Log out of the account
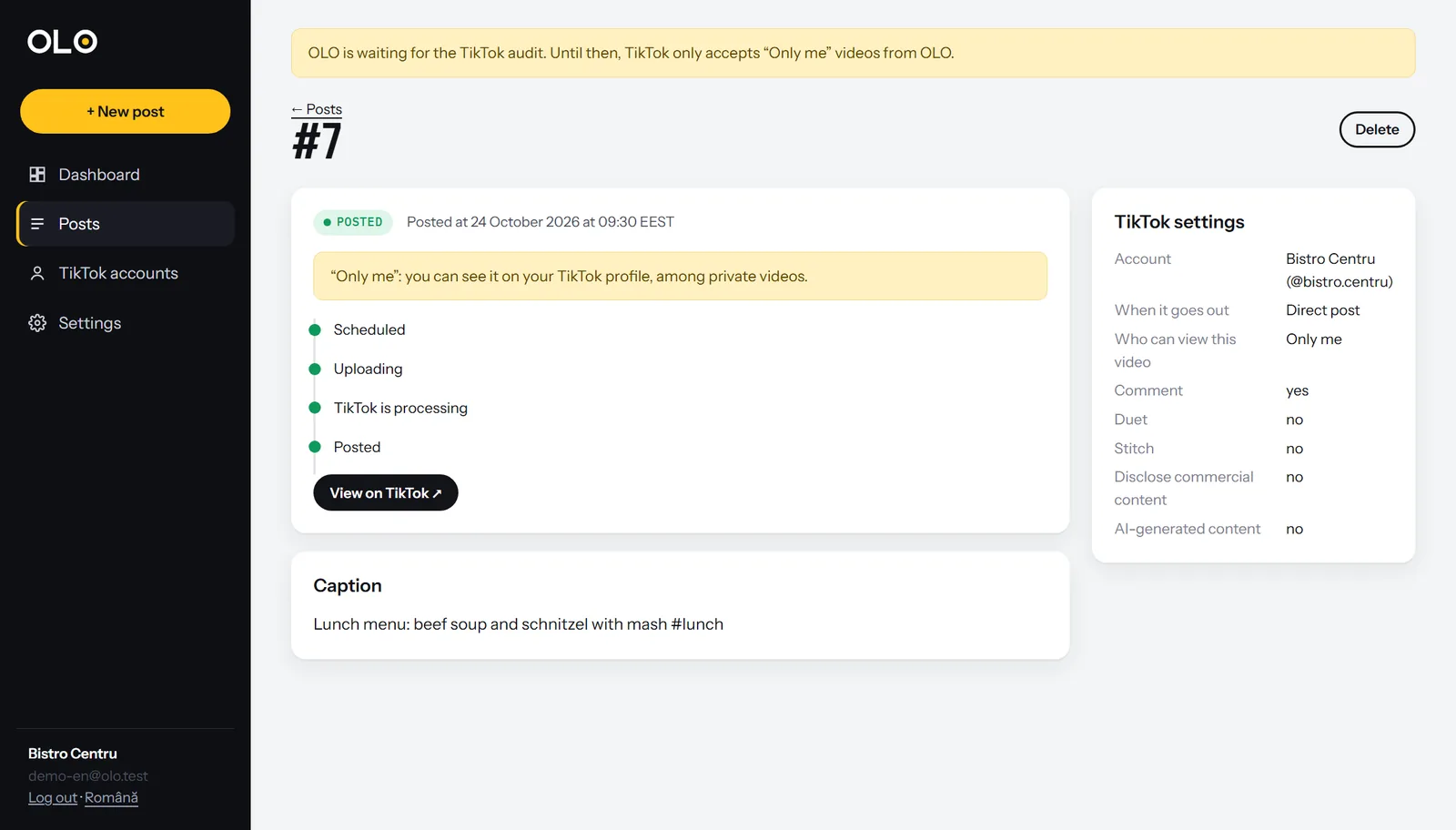Image resolution: width=1456 pixels, height=830 pixels. tap(53, 797)
